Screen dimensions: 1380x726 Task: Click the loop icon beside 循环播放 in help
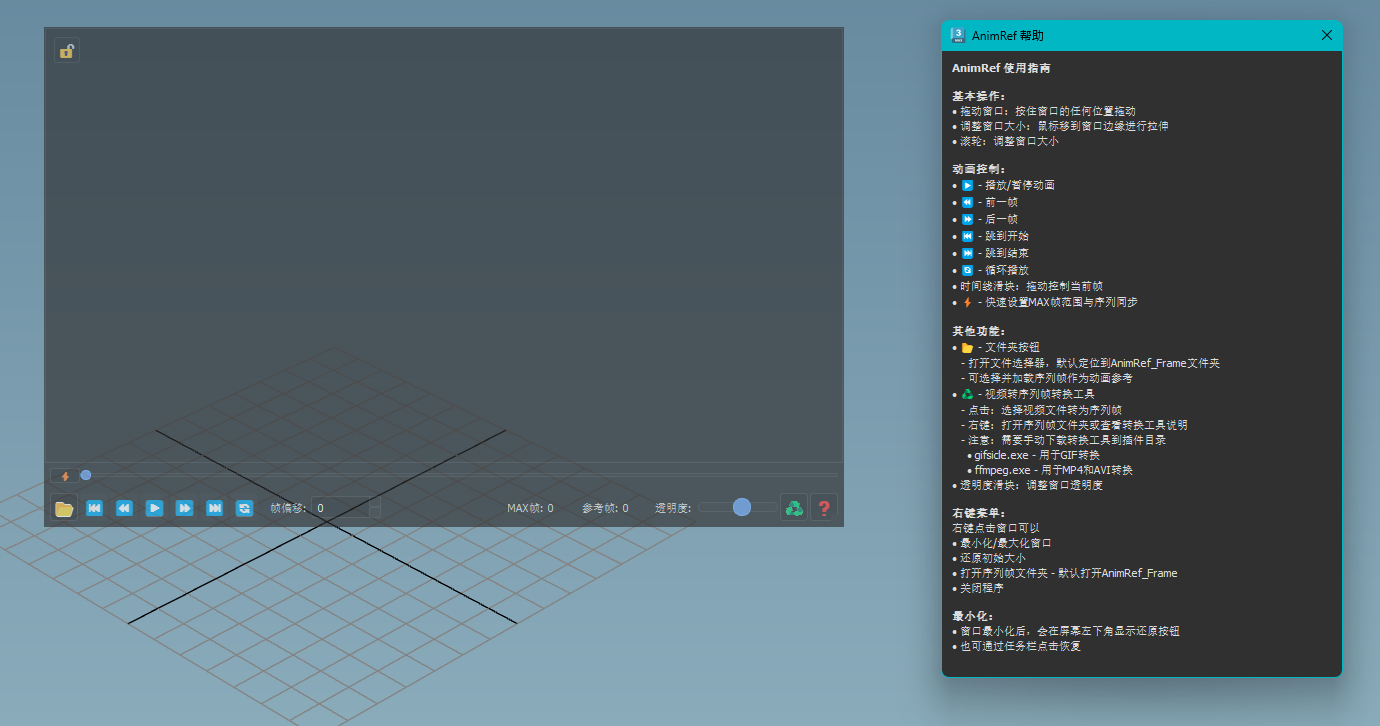967,270
